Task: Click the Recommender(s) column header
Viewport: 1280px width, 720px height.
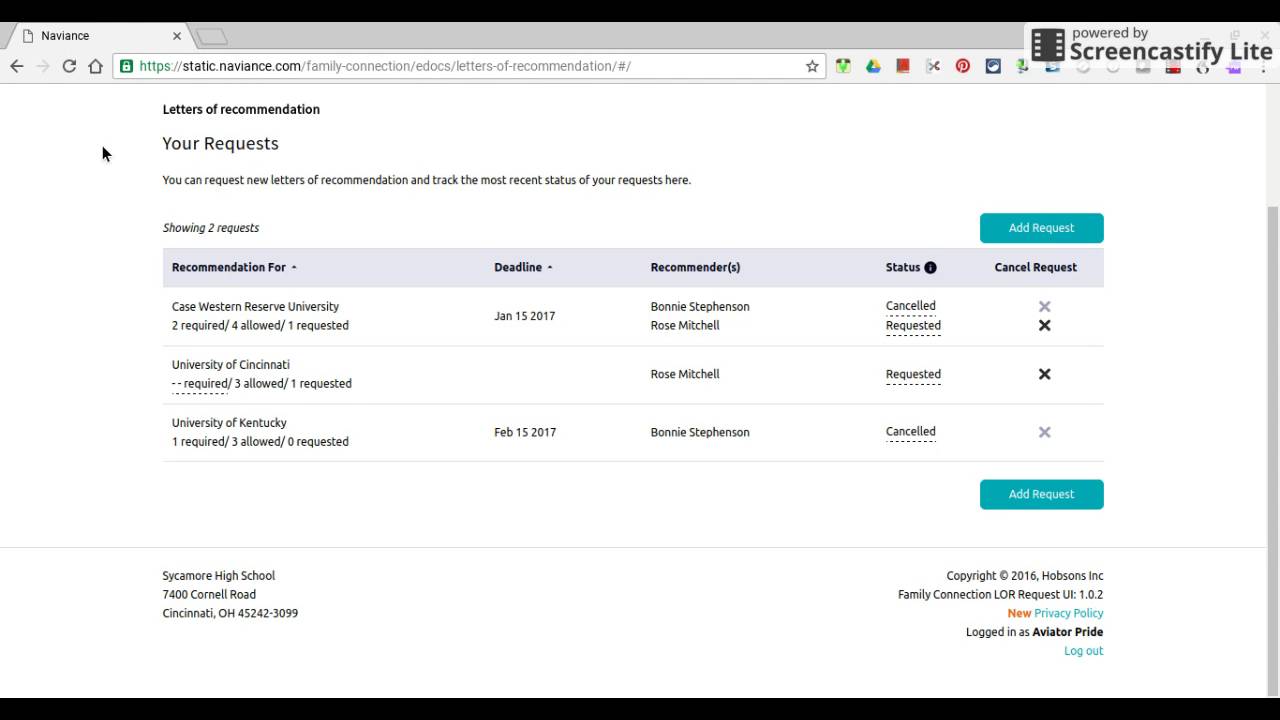Action: tap(695, 267)
